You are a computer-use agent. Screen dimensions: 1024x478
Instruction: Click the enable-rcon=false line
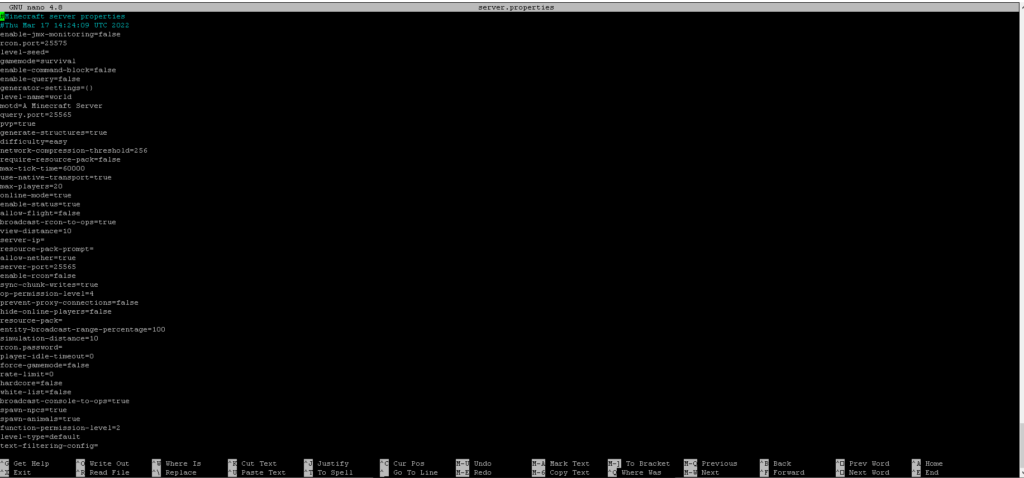pos(38,276)
